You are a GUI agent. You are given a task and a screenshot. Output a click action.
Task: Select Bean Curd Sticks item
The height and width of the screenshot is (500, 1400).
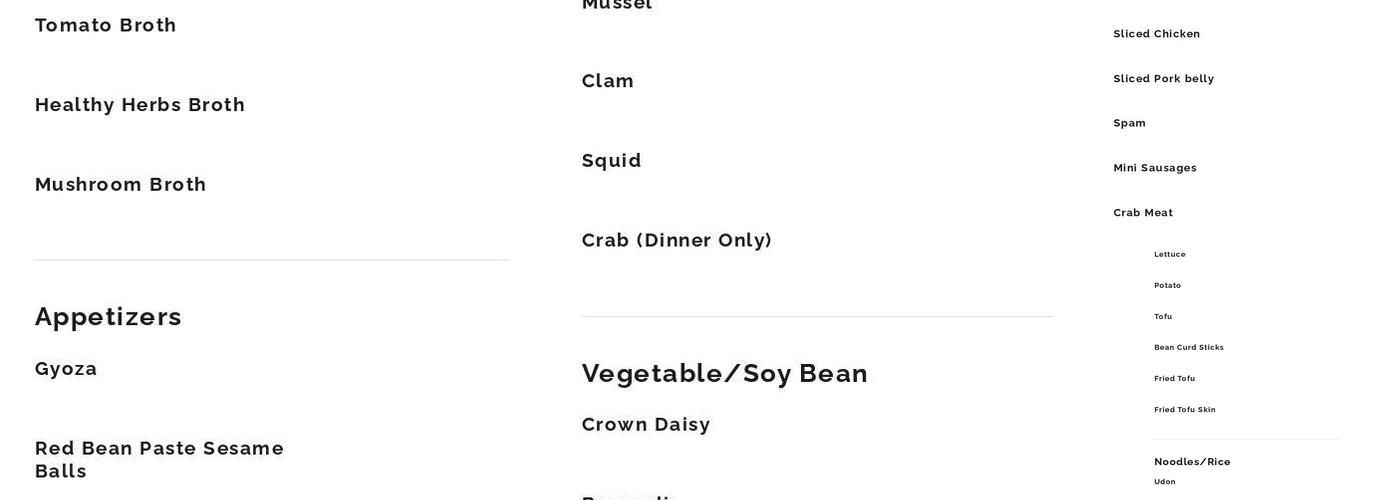click(x=1189, y=348)
